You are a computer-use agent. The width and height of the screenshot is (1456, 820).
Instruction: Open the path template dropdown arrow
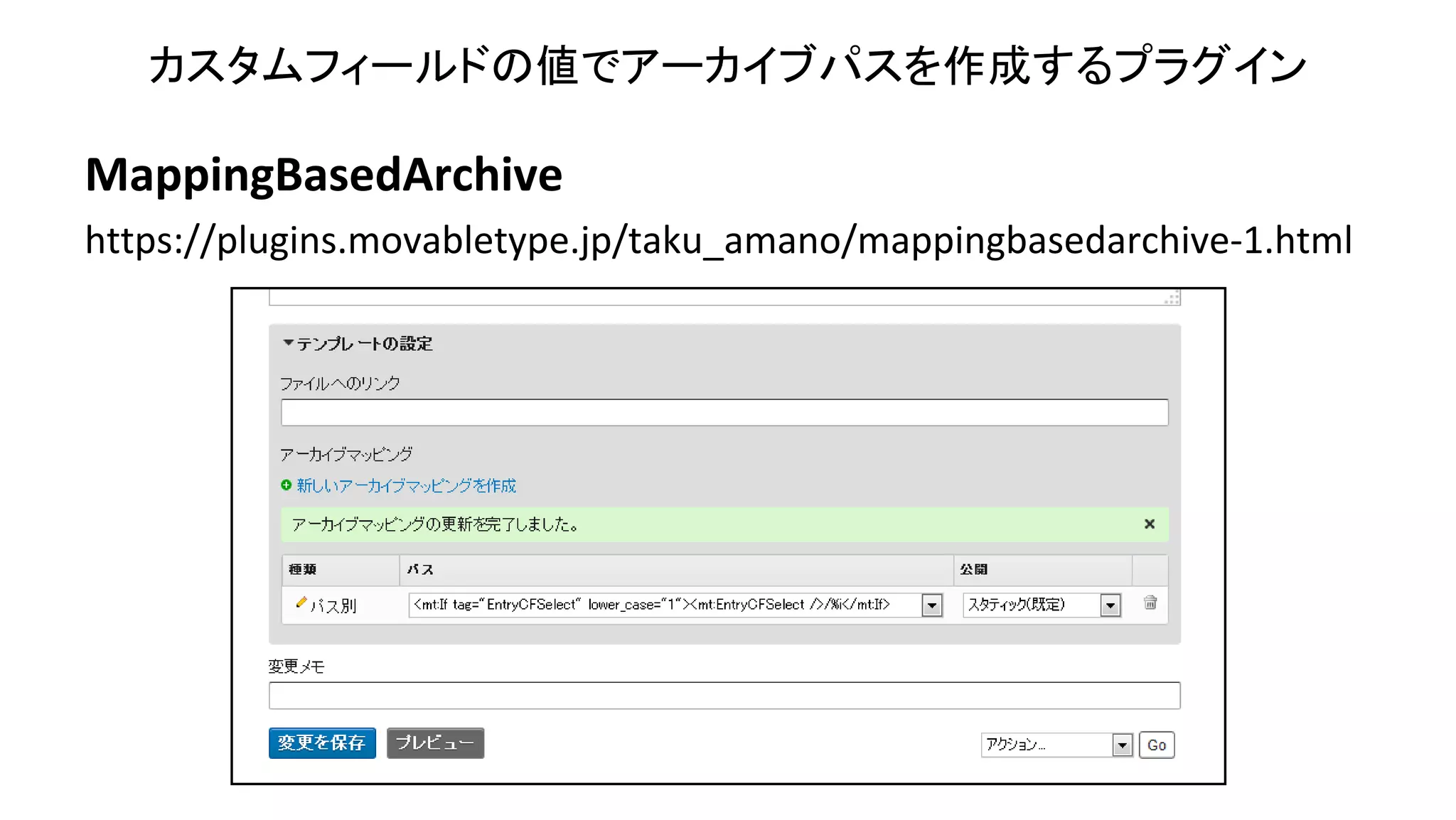tap(932, 605)
